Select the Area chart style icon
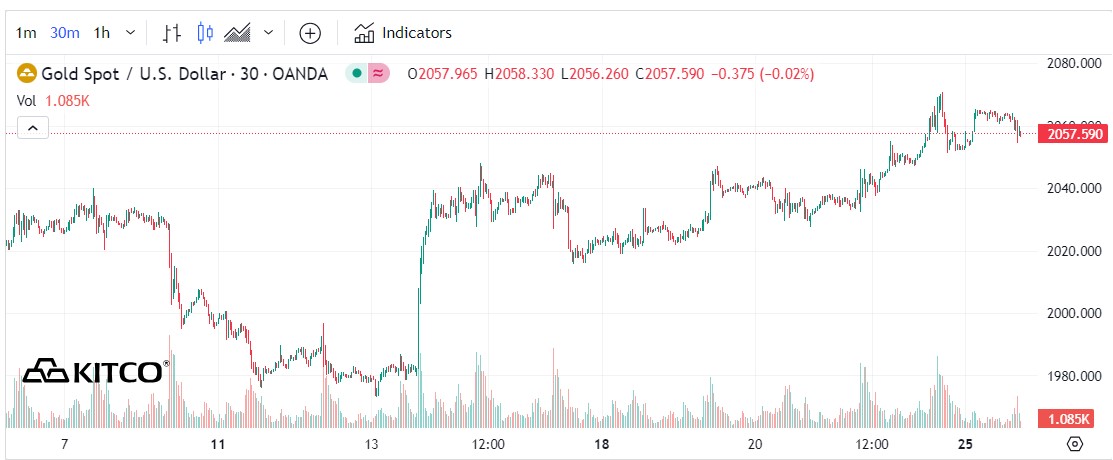The image size is (1113, 460). (x=237, y=33)
